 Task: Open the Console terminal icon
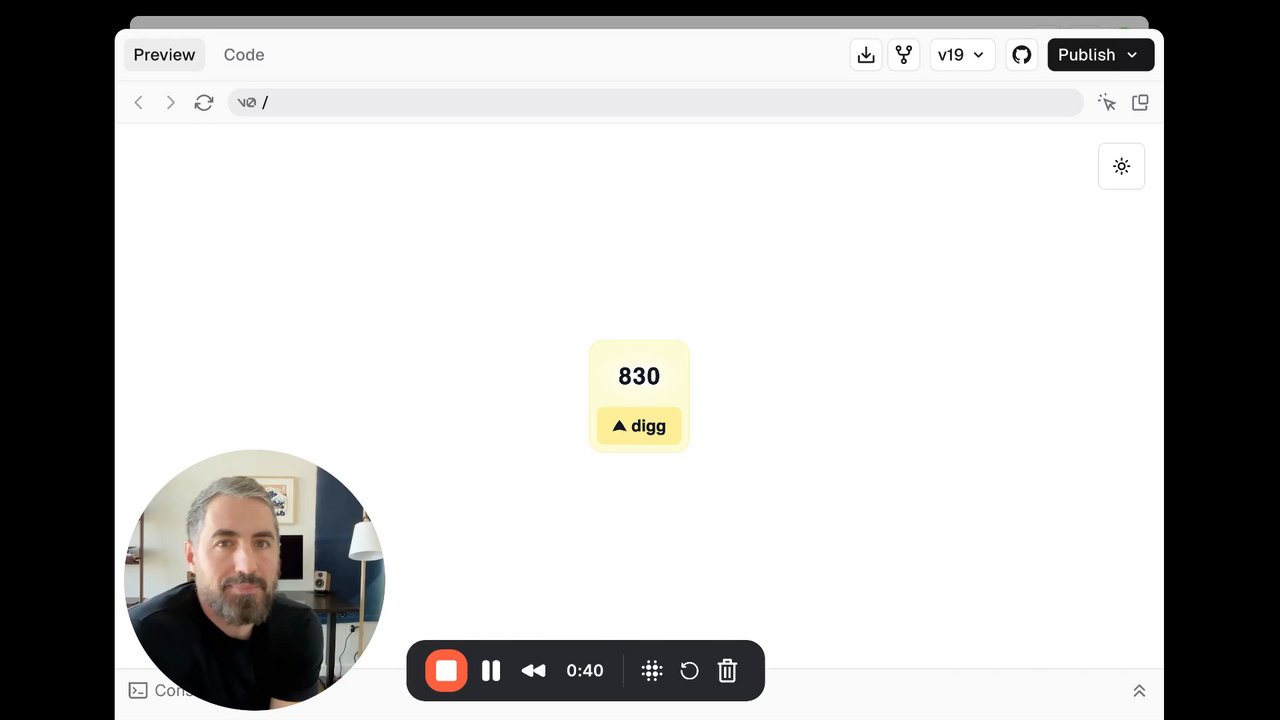(138, 690)
